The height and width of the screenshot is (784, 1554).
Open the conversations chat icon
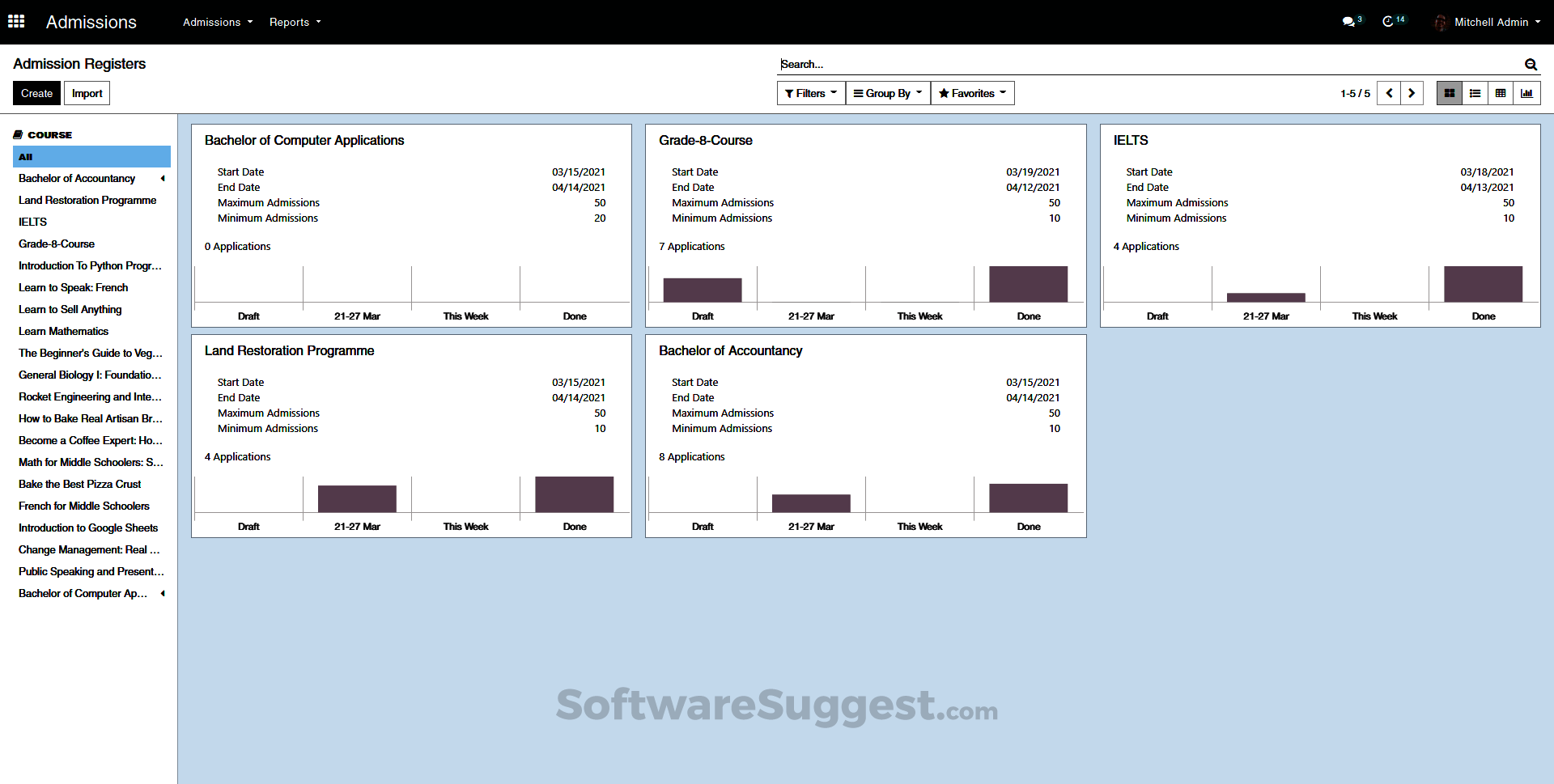[x=1348, y=22]
